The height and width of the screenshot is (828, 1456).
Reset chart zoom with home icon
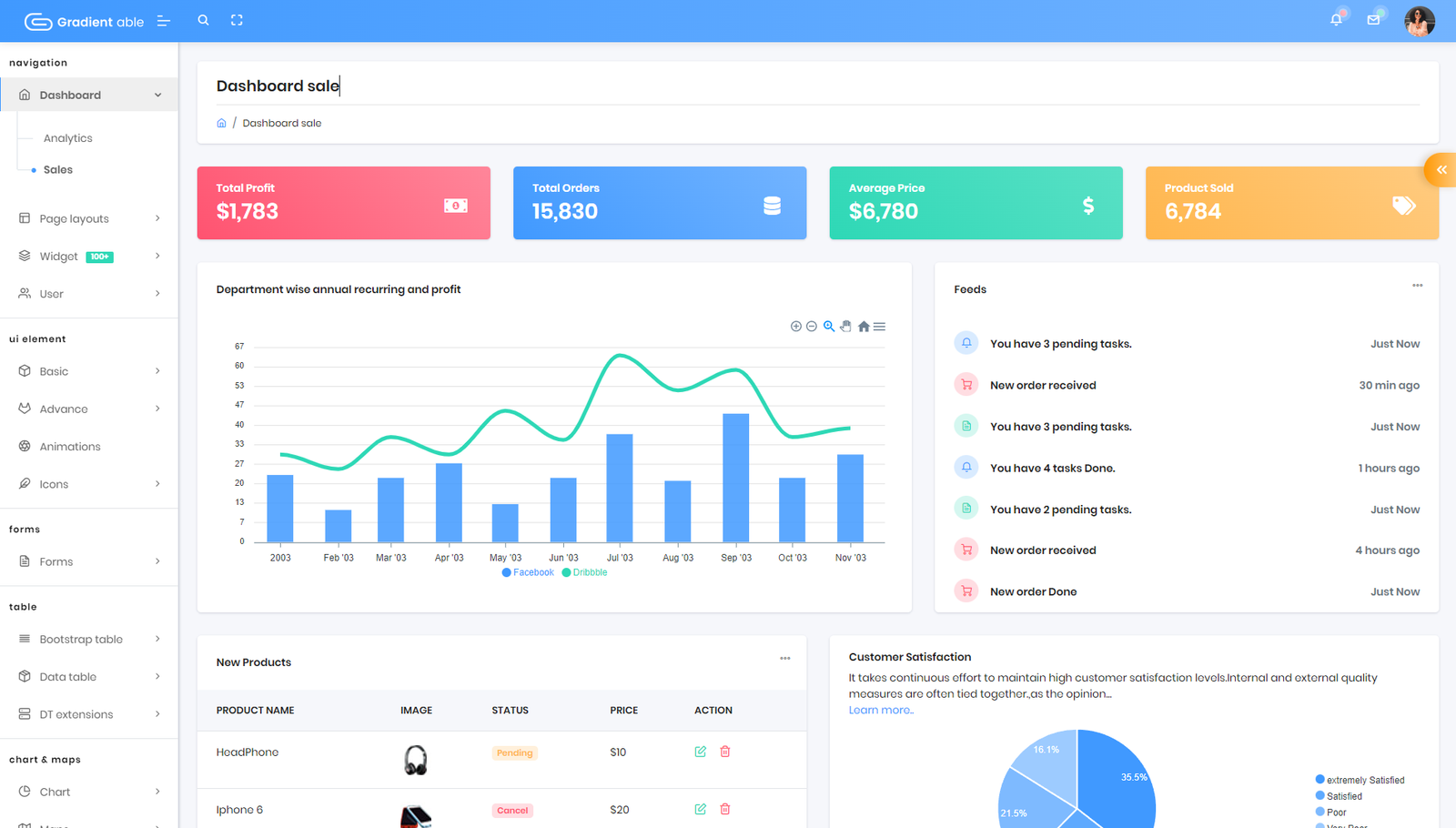tap(864, 326)
